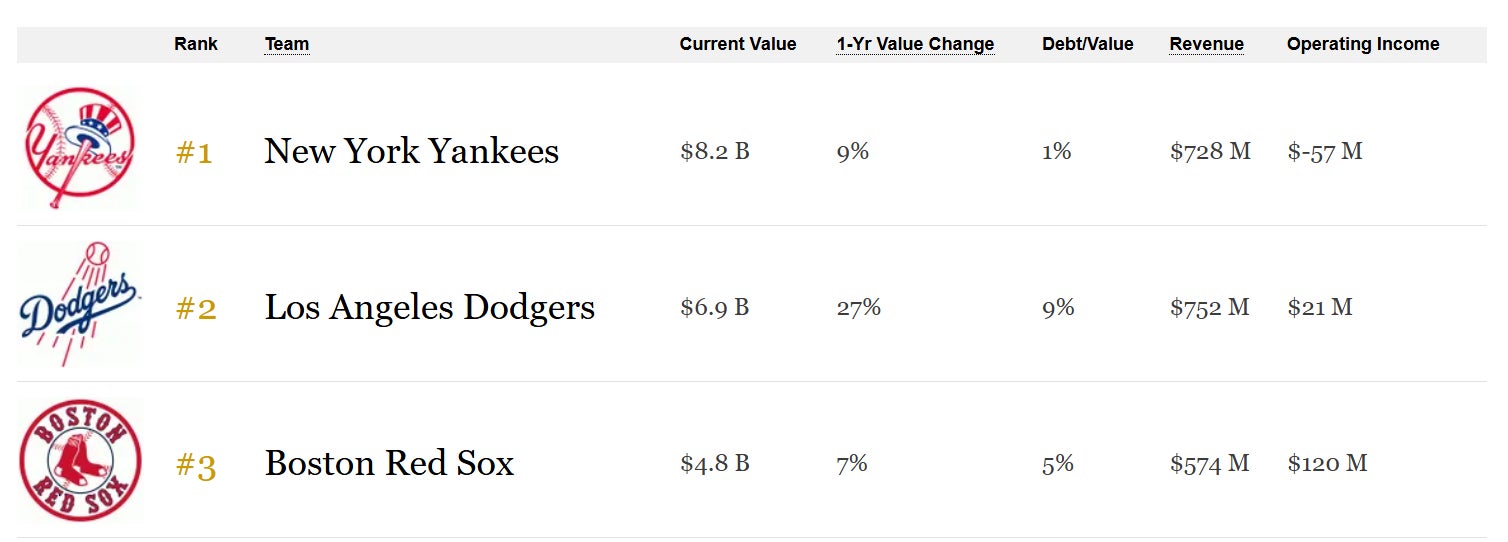The image size is (1508, 542).
Task: Click the #1 rank number
Action: pyautogui.click(x=194, y=153)
